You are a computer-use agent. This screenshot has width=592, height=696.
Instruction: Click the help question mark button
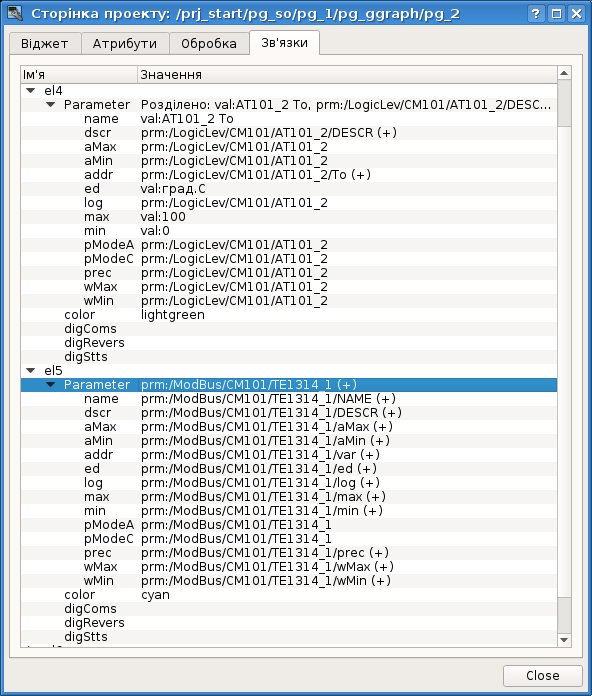(x=536, y=14)
